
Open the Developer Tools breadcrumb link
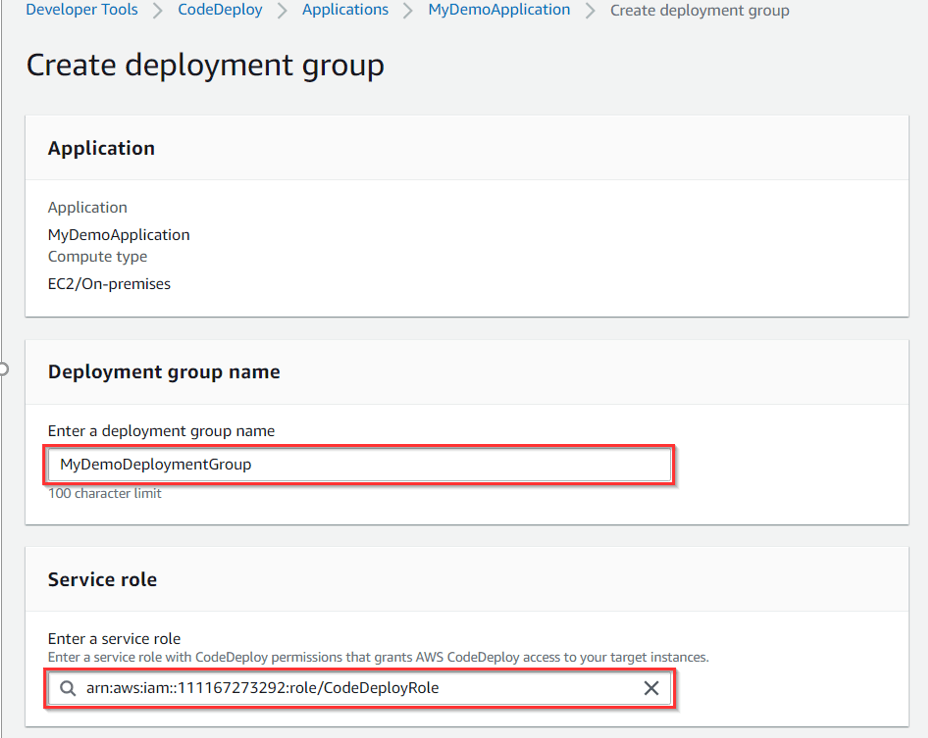(x=81, y=10)
